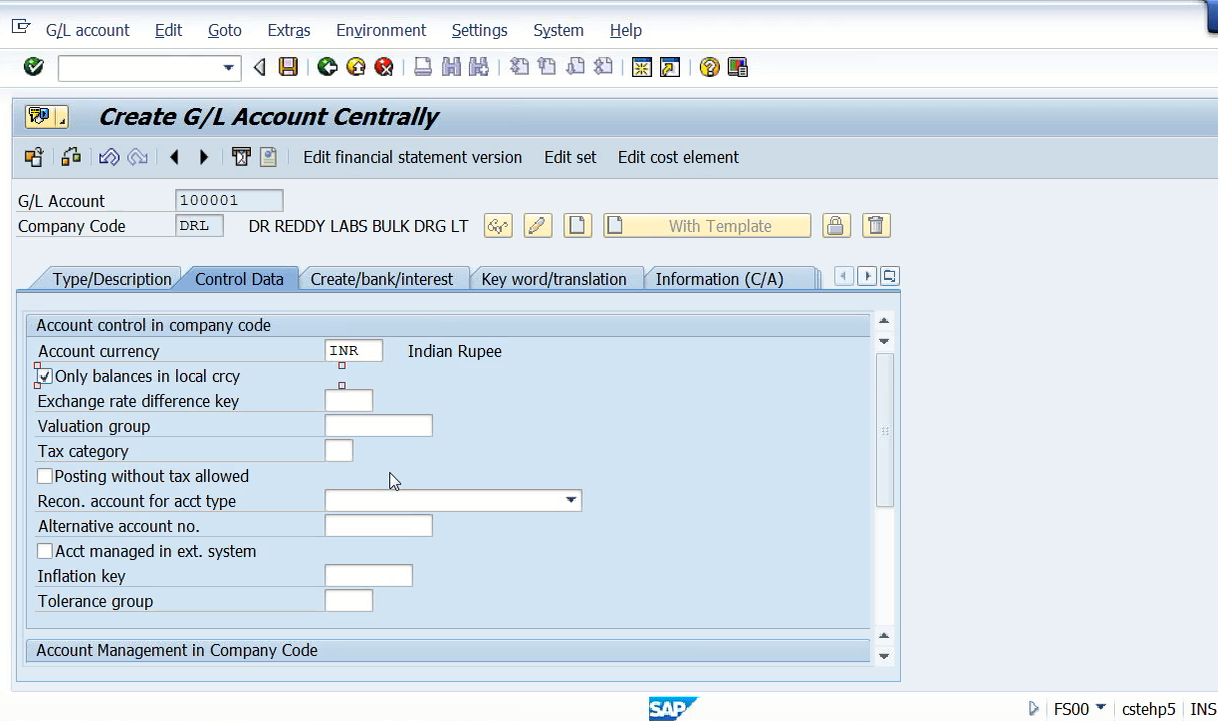Open the G/L account menu
This screenshot has height=721, width=1218.
[88, 30]
